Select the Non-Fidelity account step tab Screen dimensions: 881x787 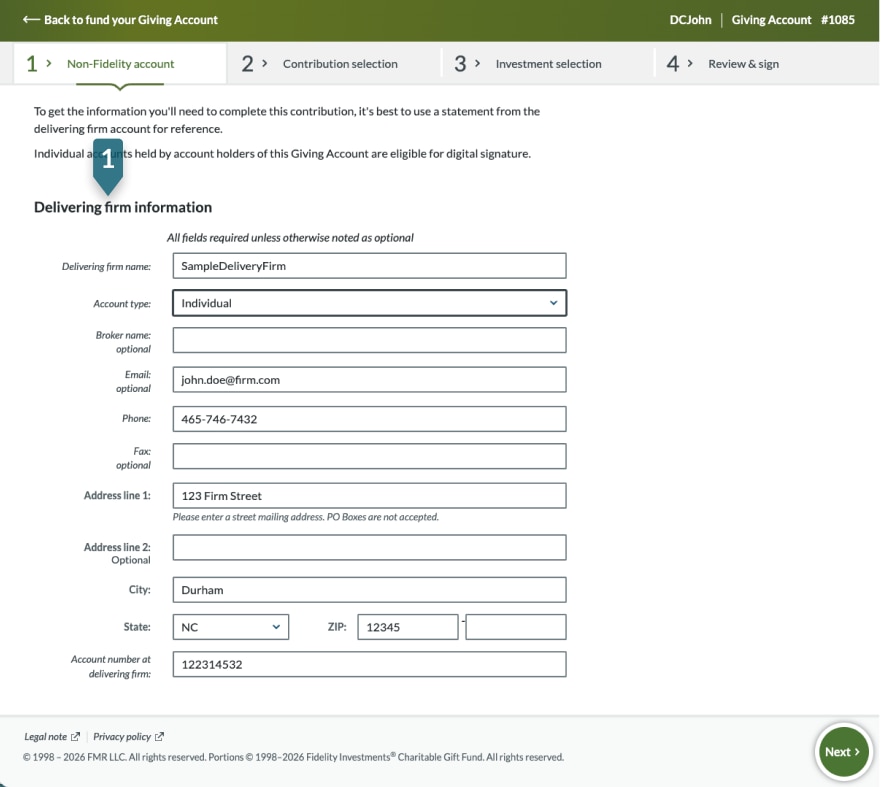point(120,63)
